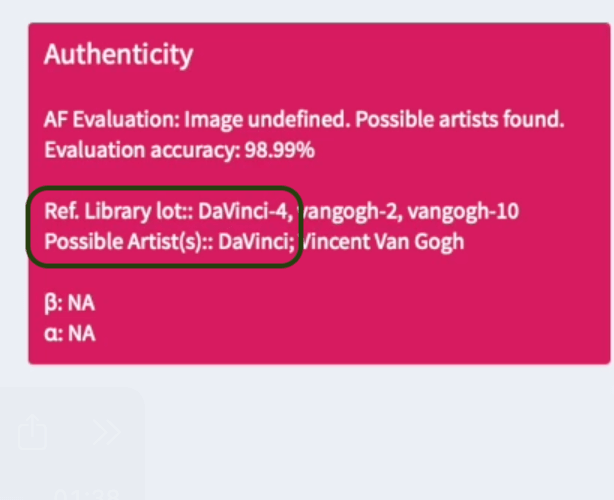Click the double chevron forward icon
This screenshot has height=500, width=614.
pyautogui.click(x=106, y=432)
